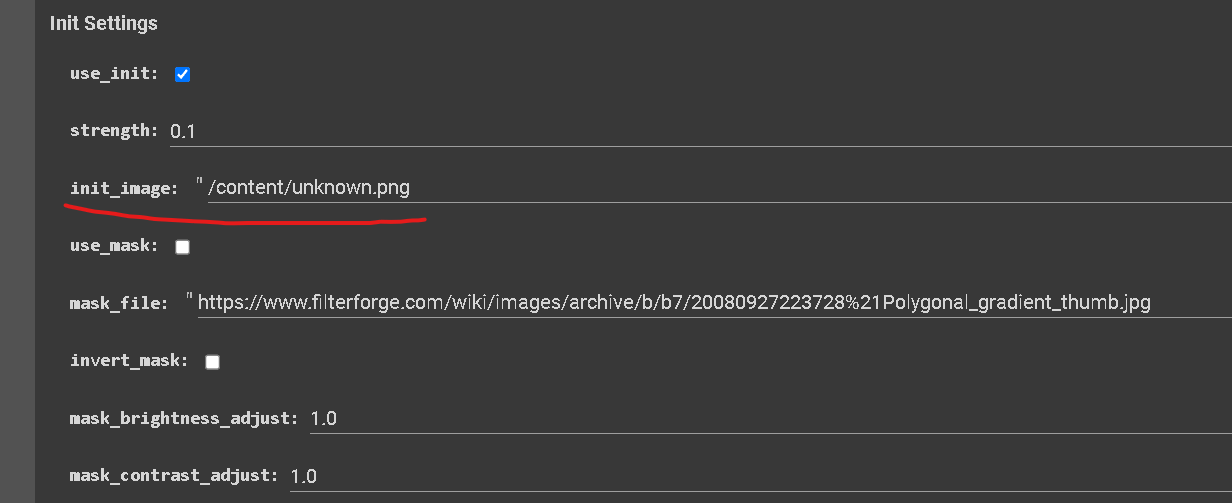The image size is (1232, 503).
Task: Click the underlined init_image label
Action: tap(124, 188)
